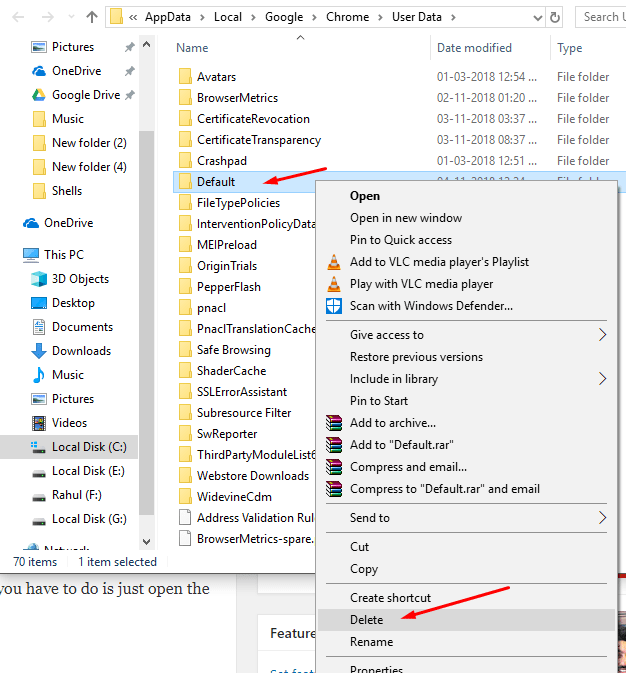Open the Downloads folder in sidebar
Viewport: 626px width, 673px height.
click(x=81, y=351)
